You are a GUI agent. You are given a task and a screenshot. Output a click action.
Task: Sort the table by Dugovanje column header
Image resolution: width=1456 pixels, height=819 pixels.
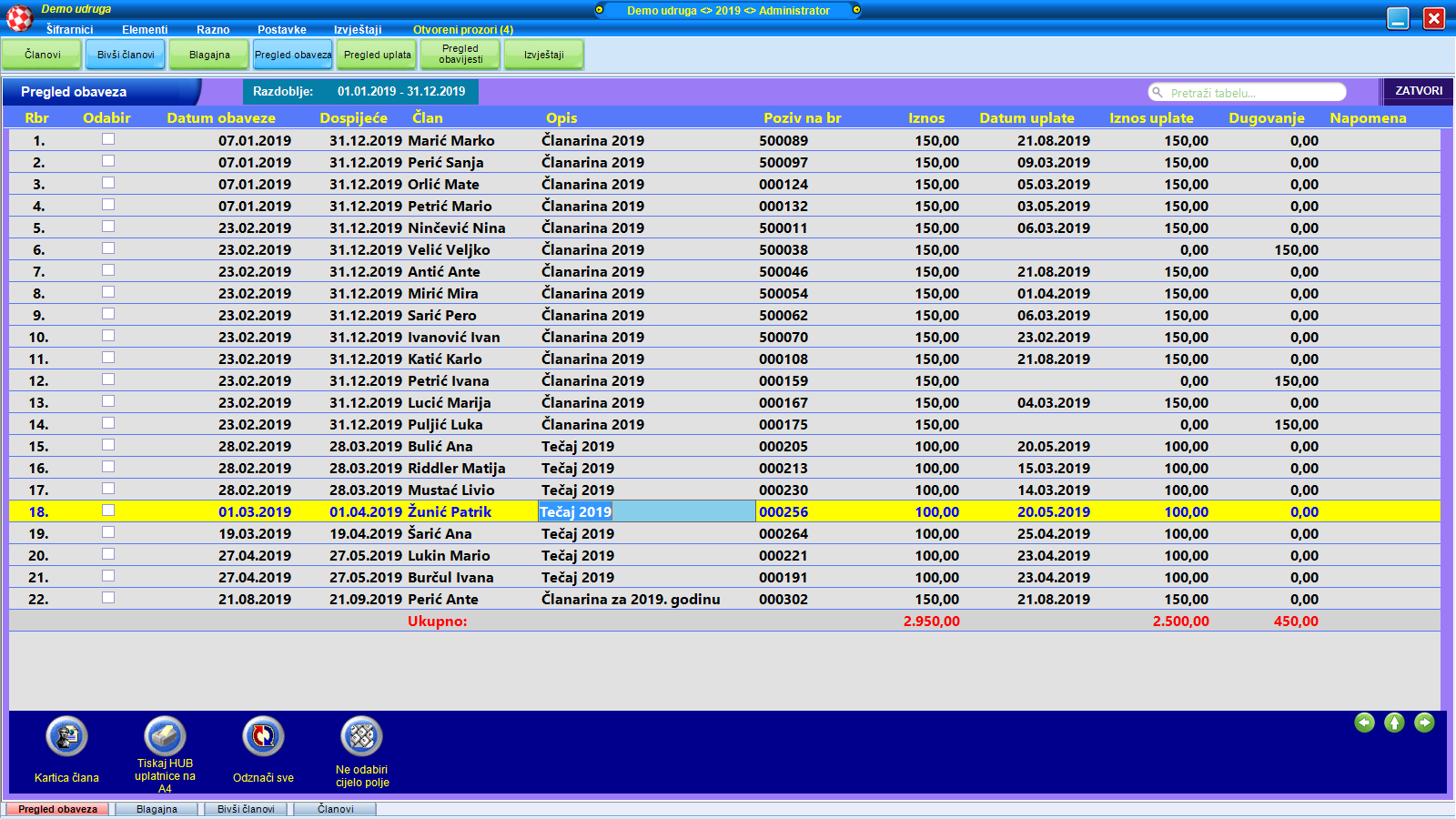(x=1266, y=118)
